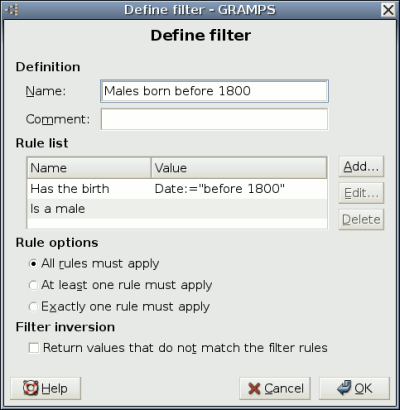Click into the Comment text field
Image resolution: width=400 pixels, height=410 pixels.
click(x=214, y=119)
